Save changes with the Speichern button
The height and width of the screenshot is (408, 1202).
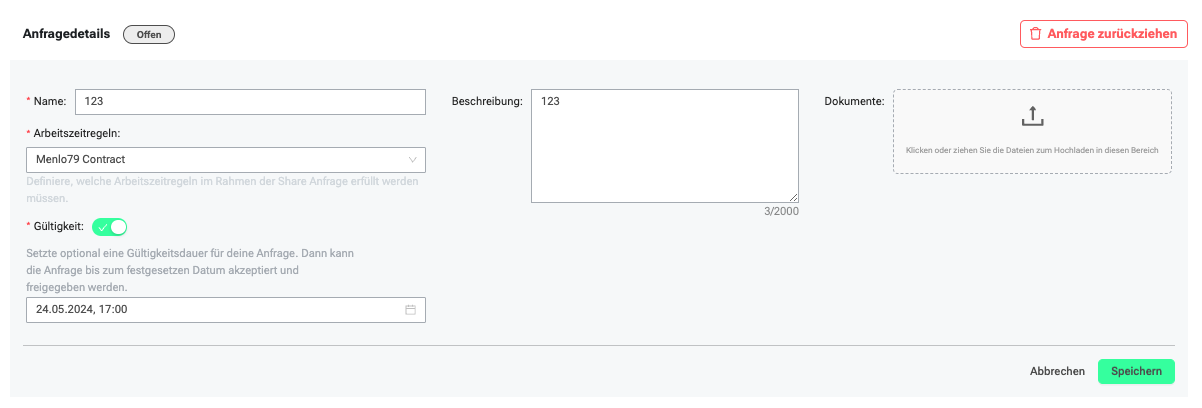[x=1136, y=371]
